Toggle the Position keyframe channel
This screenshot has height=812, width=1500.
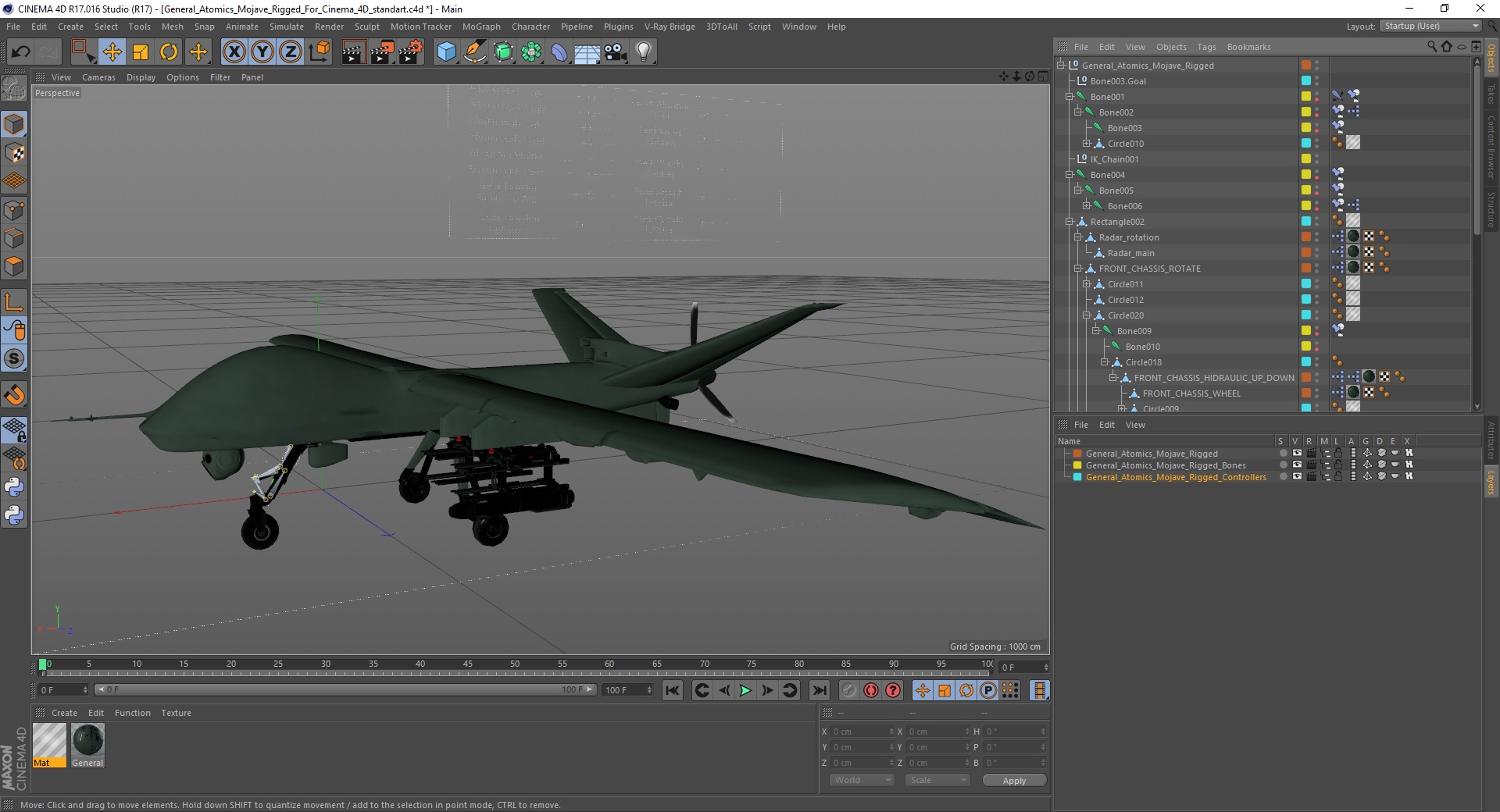click(x=923, y=690)
